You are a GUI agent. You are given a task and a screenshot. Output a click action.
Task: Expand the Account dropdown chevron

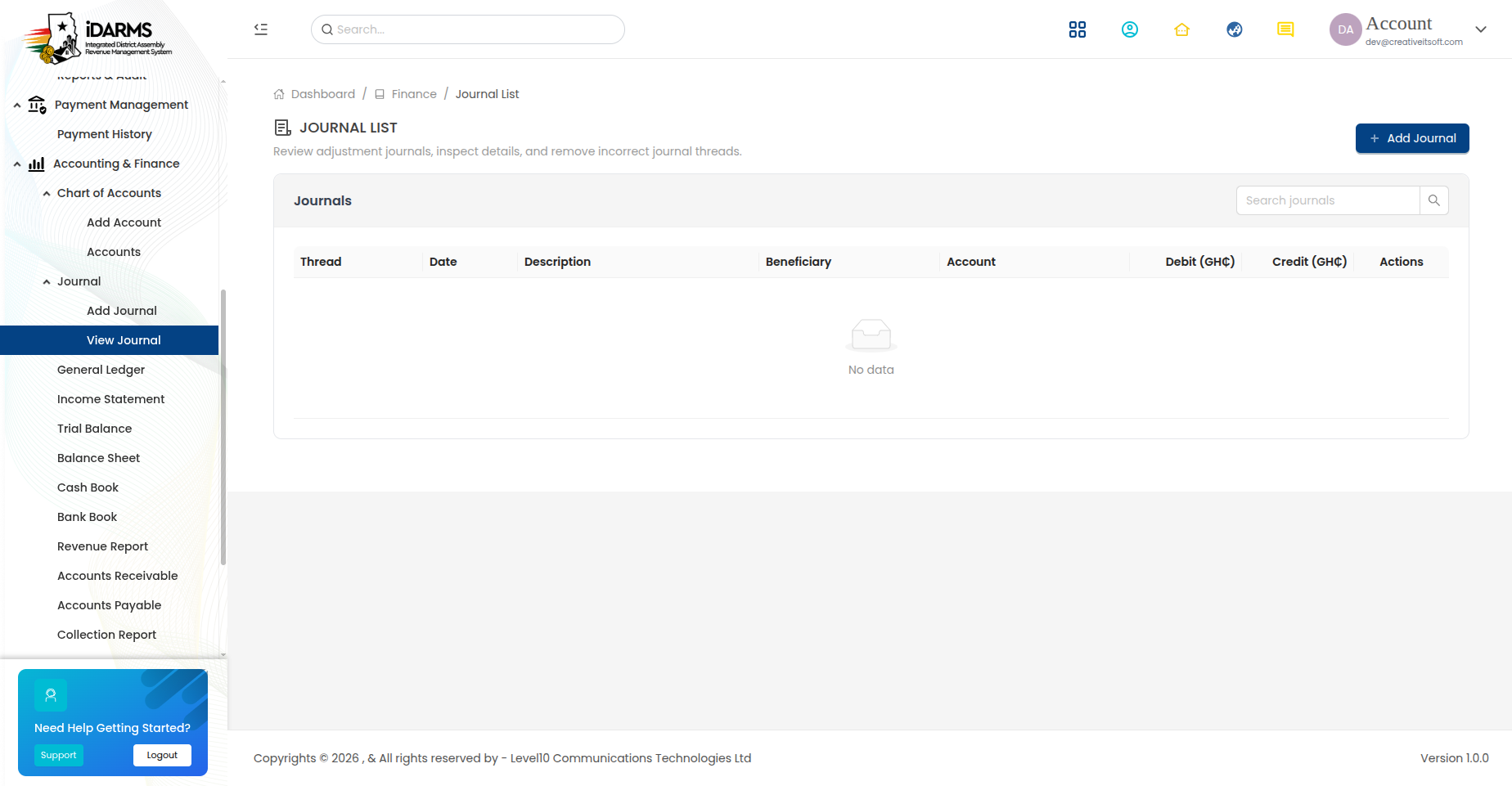coord(1481,29)
